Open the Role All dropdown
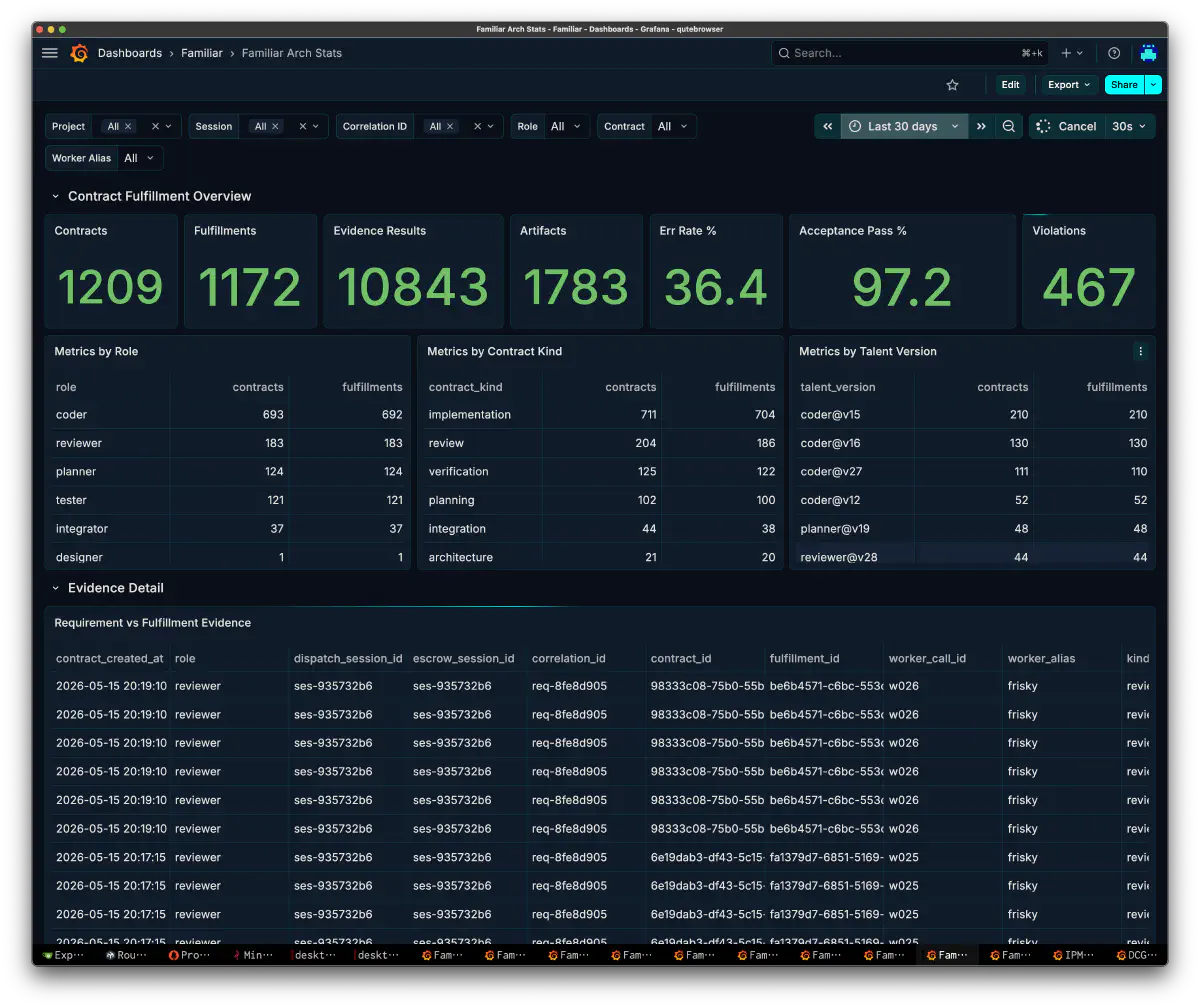 coord(567,127)
